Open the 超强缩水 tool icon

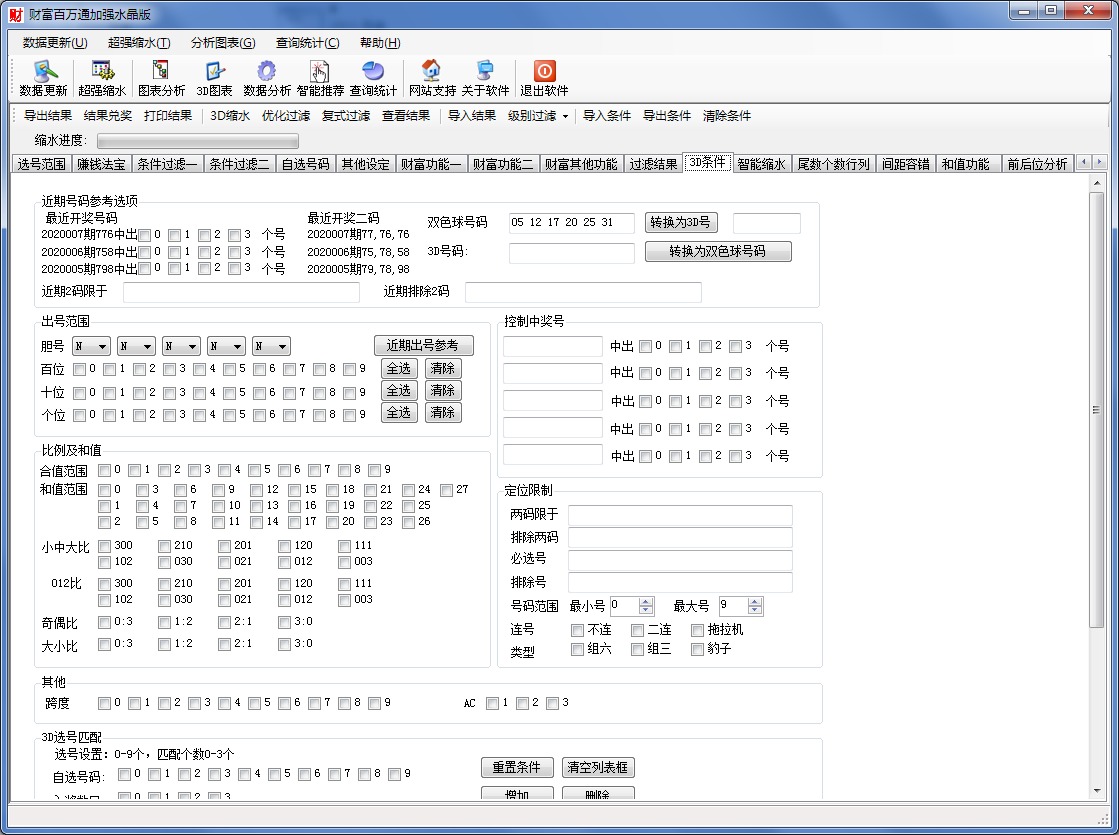[x=102, y=72]
